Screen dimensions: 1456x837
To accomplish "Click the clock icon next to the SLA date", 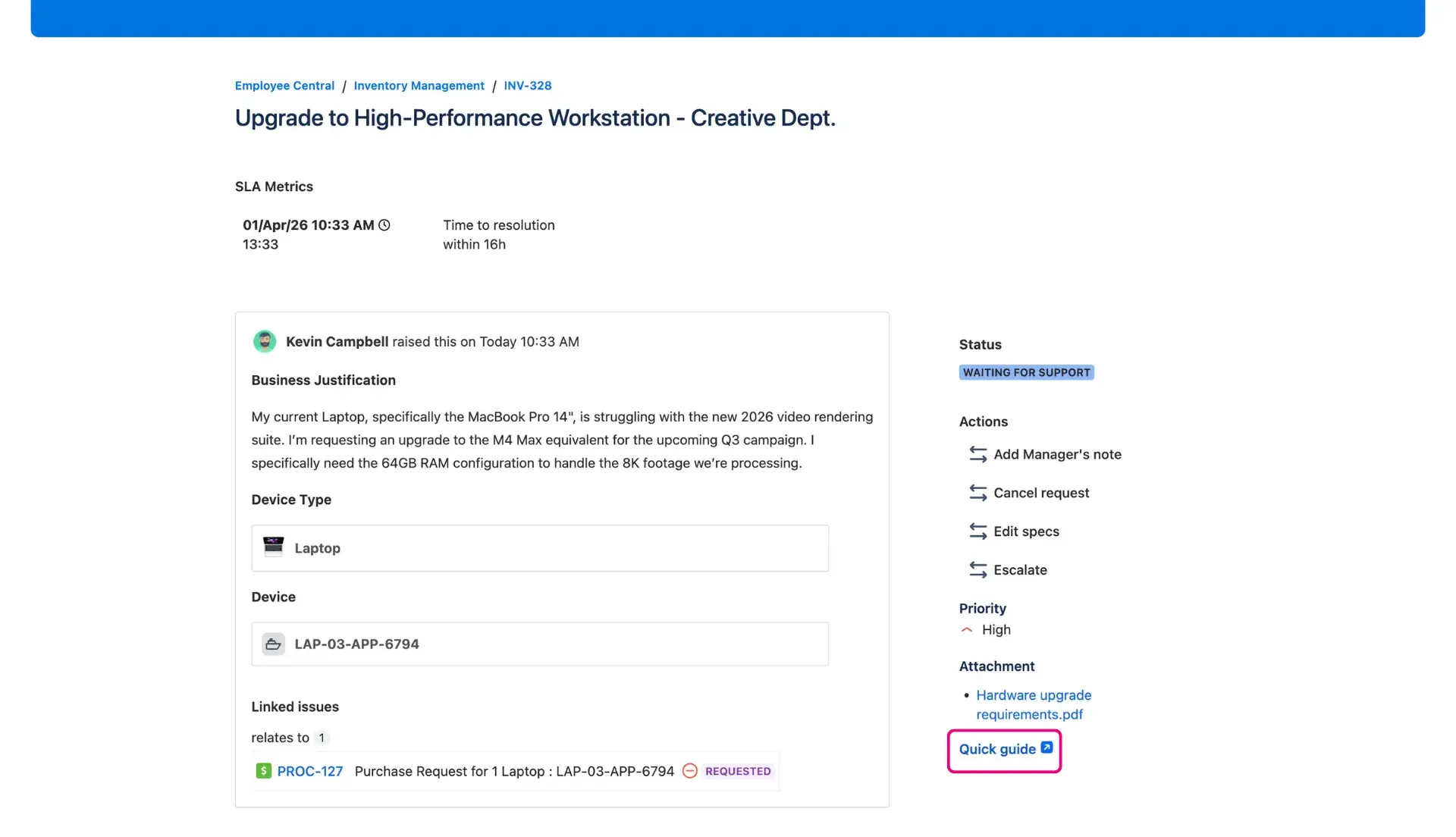I will 384,224.
